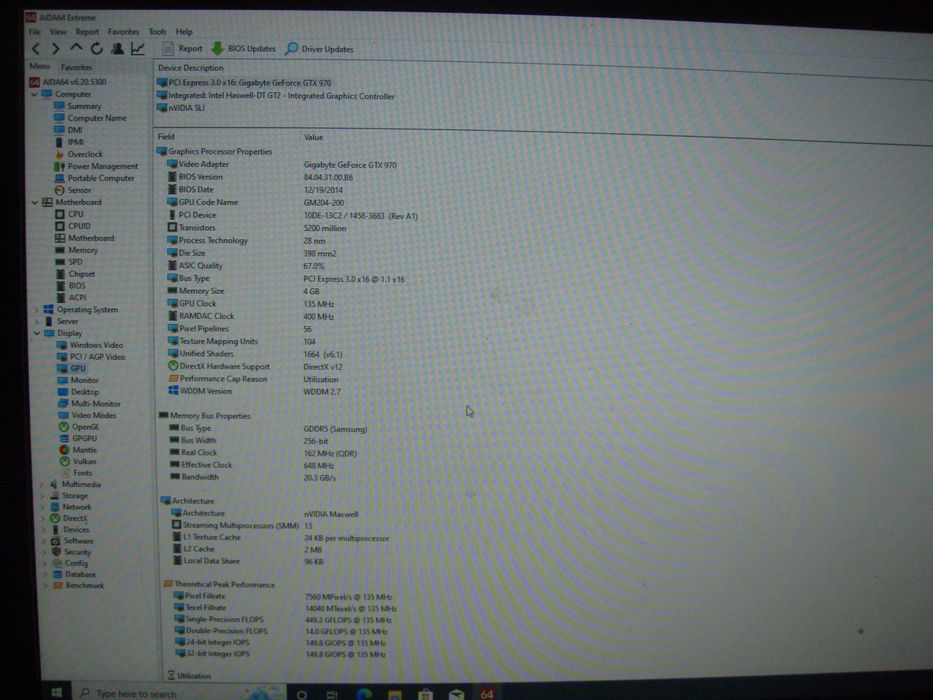Open BIOS Updates
Screen dimensions: 933x700
(243, 49)
